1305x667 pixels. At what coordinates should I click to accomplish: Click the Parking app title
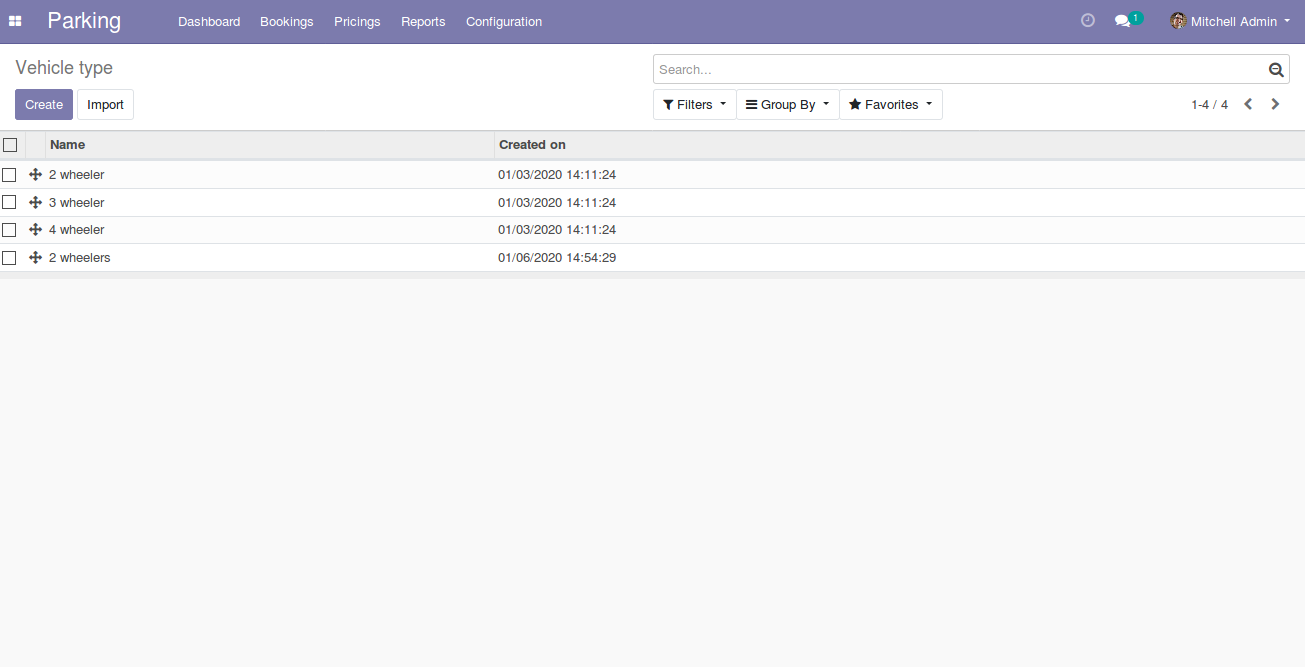click(84, 21)
